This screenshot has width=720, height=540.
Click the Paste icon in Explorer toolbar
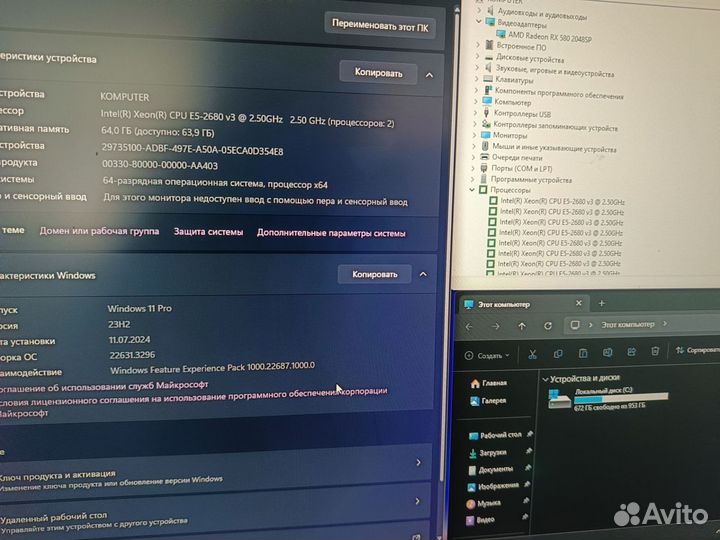click(x=583, y=353)
